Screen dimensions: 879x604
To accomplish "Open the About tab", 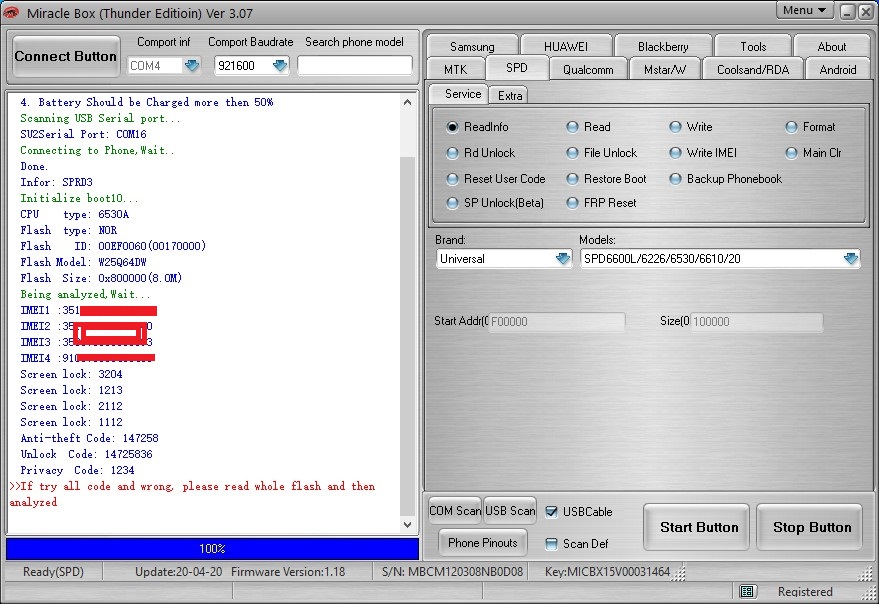I will click(x=831, y=47).
